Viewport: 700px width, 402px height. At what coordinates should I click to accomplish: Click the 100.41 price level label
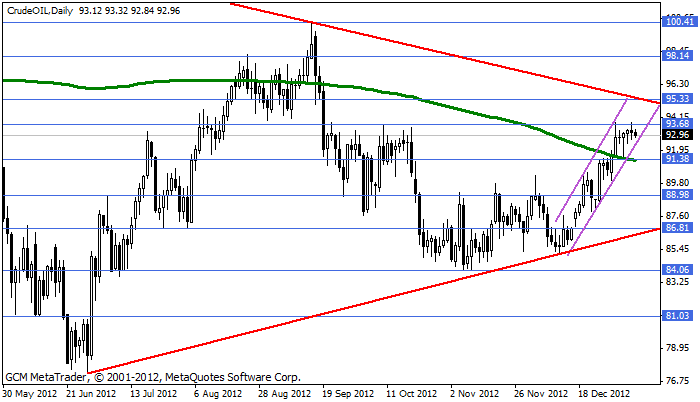coord(678,22)
